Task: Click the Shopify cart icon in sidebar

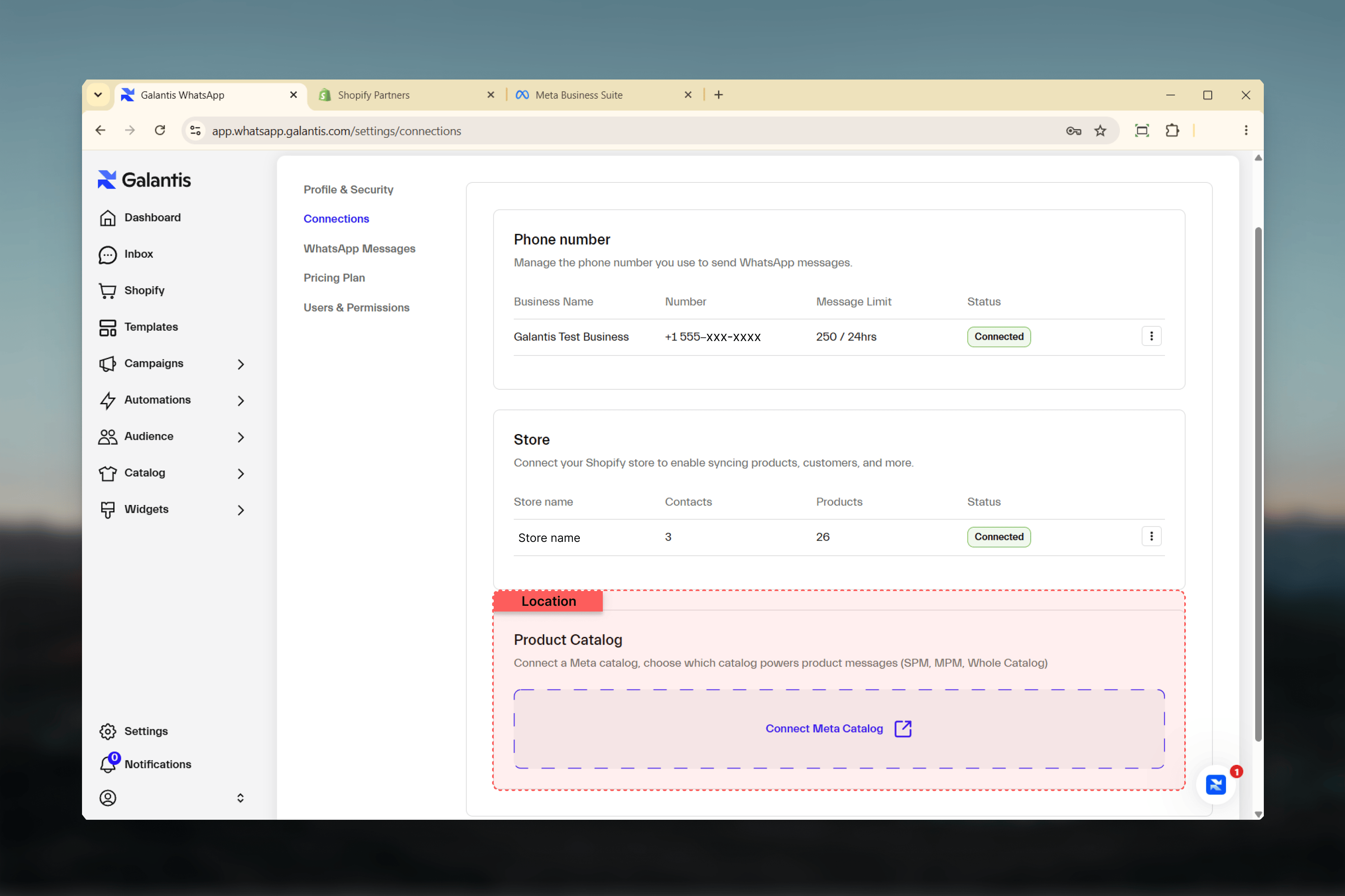Action: tap(107, 291)
